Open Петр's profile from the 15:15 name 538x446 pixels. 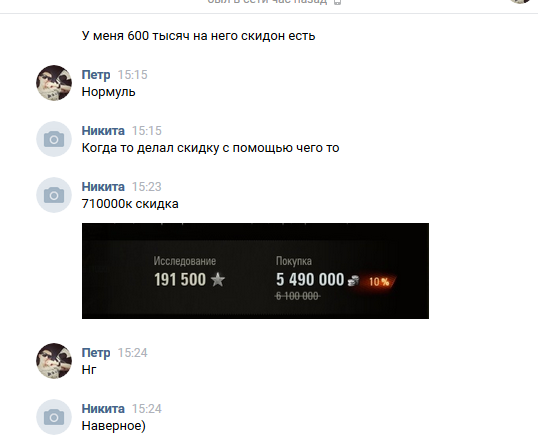tap(96, 75)
